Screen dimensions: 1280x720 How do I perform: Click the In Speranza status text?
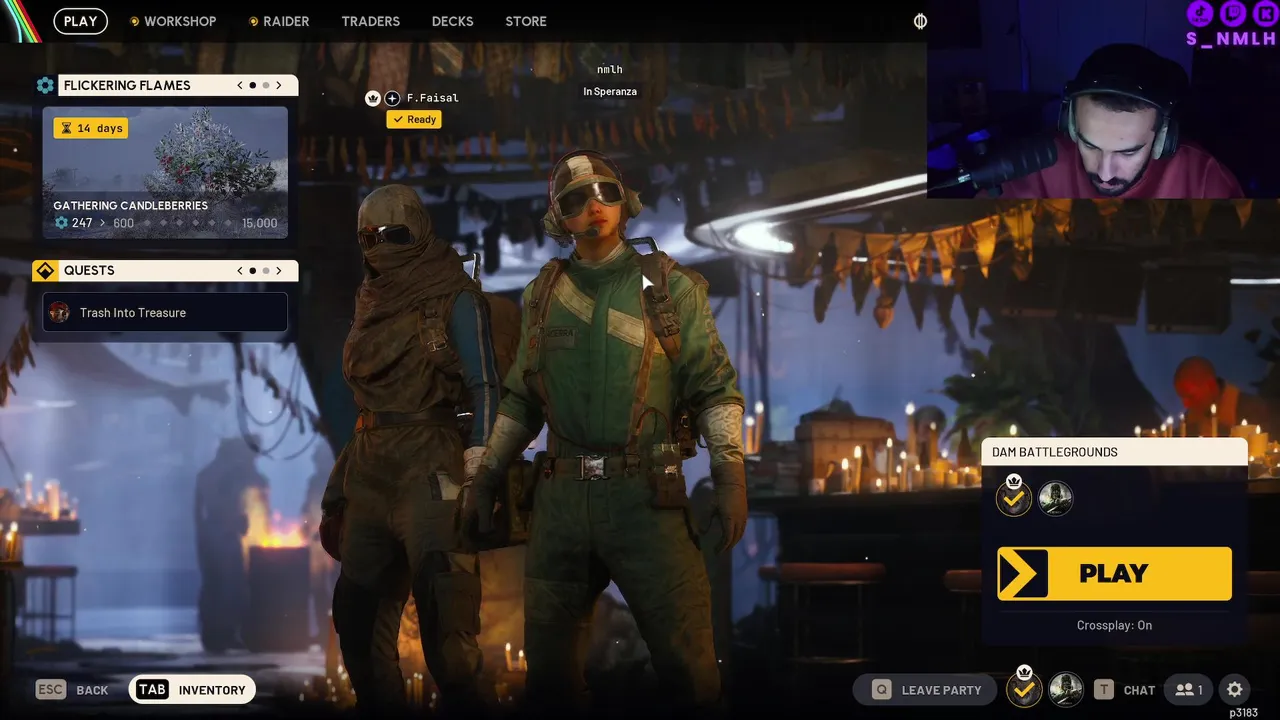click(x=610, y=91)
